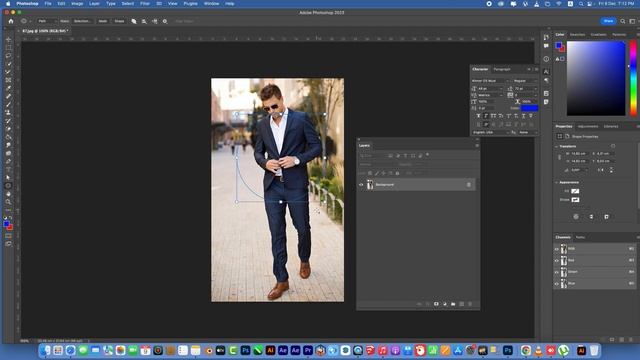This screenshot has width=640, height=360.
Task: Select the Rectangular Marquee tool
Action: (9, 47)
